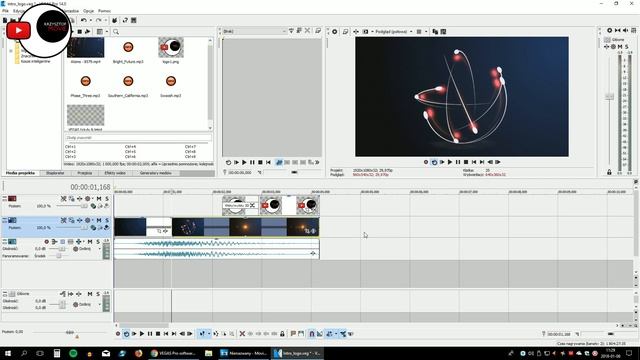Toggle loop playback in the timeline transport bar

click(126, 334)
